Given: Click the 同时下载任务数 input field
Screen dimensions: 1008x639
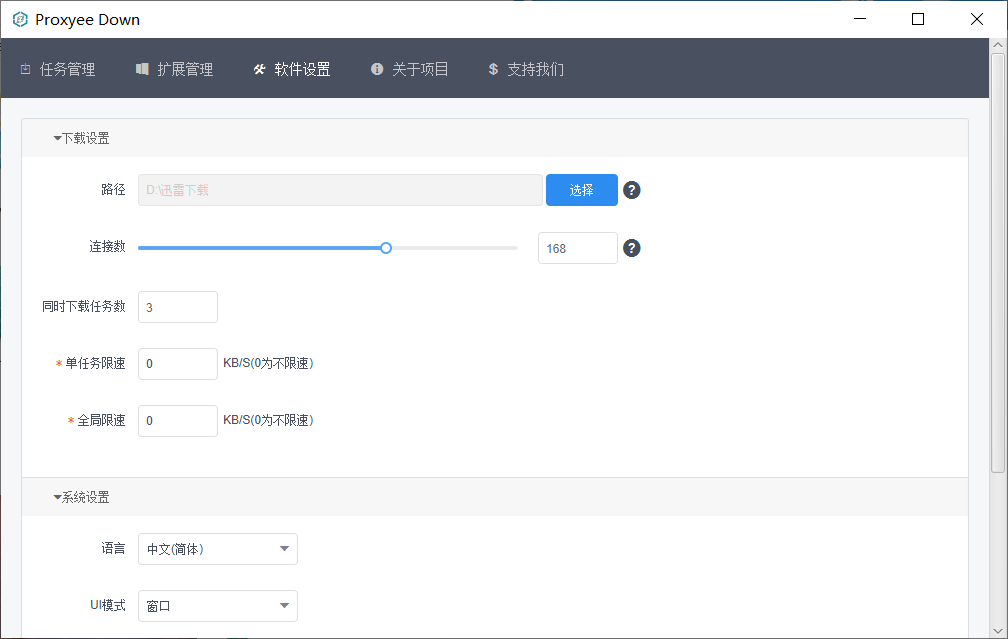Looking at the screenshot, I should coord(177,307).
